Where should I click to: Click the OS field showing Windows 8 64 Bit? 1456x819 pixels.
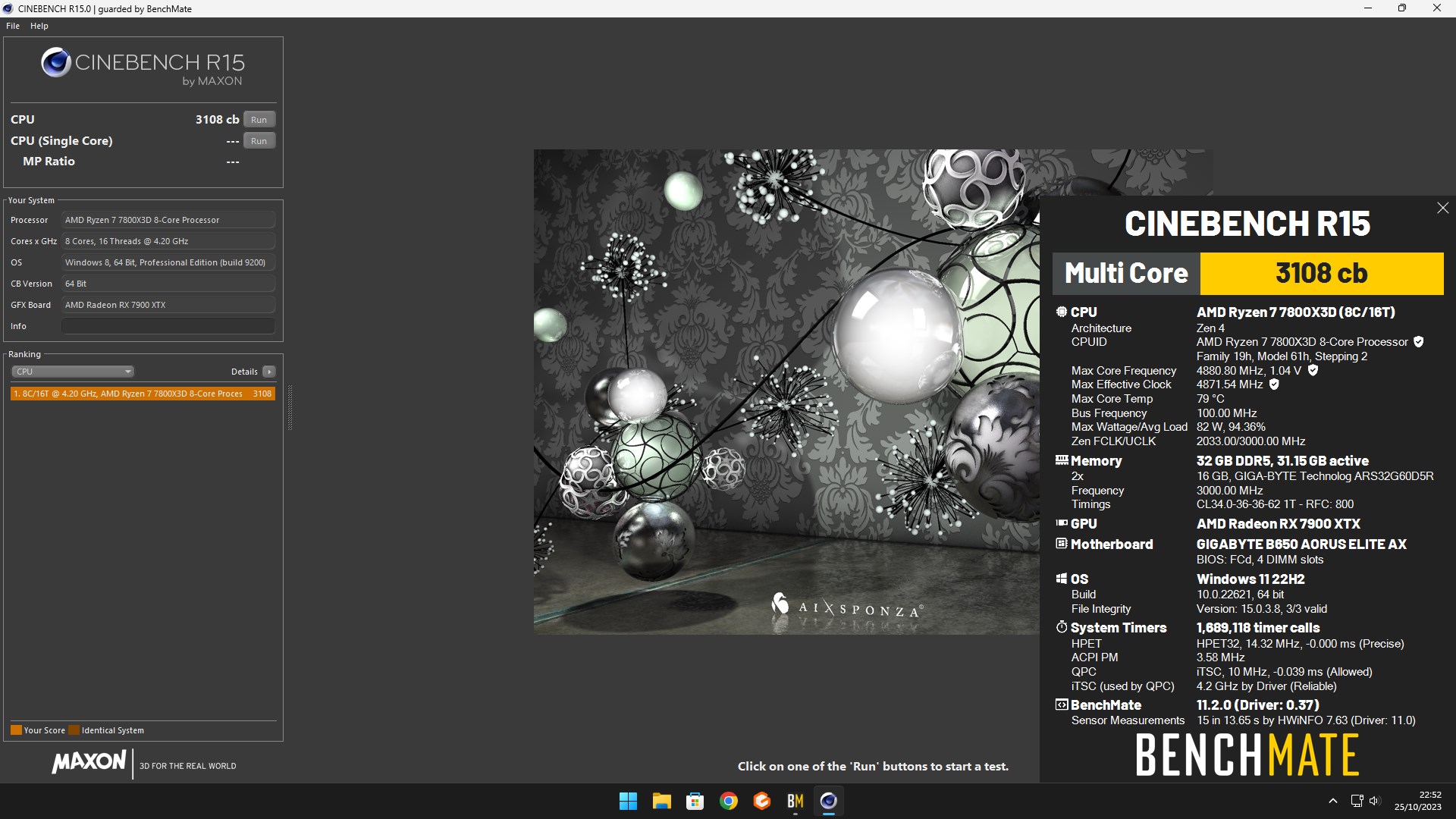(x=168, y=262)
